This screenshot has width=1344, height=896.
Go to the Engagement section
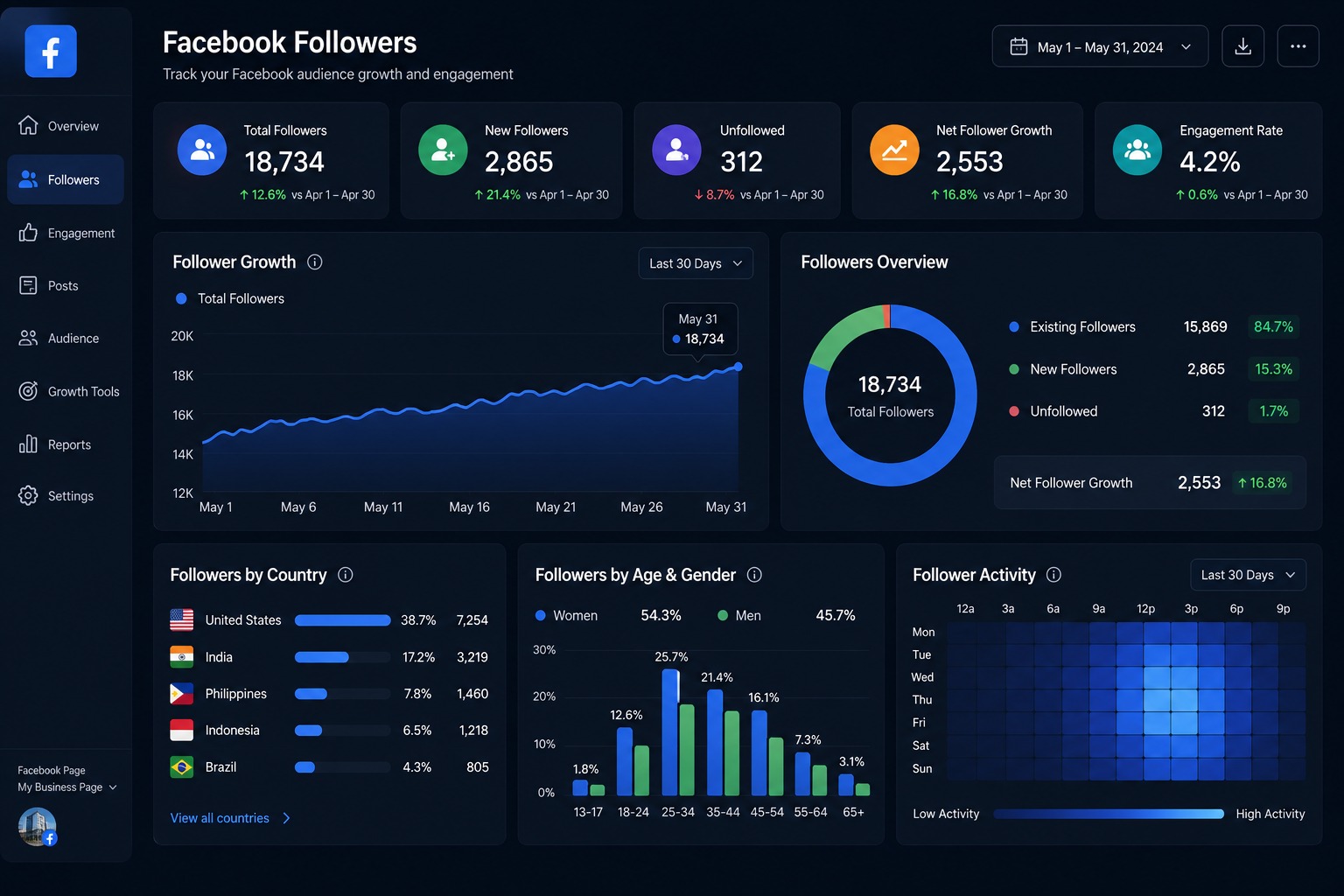click(x=66, y=233)
